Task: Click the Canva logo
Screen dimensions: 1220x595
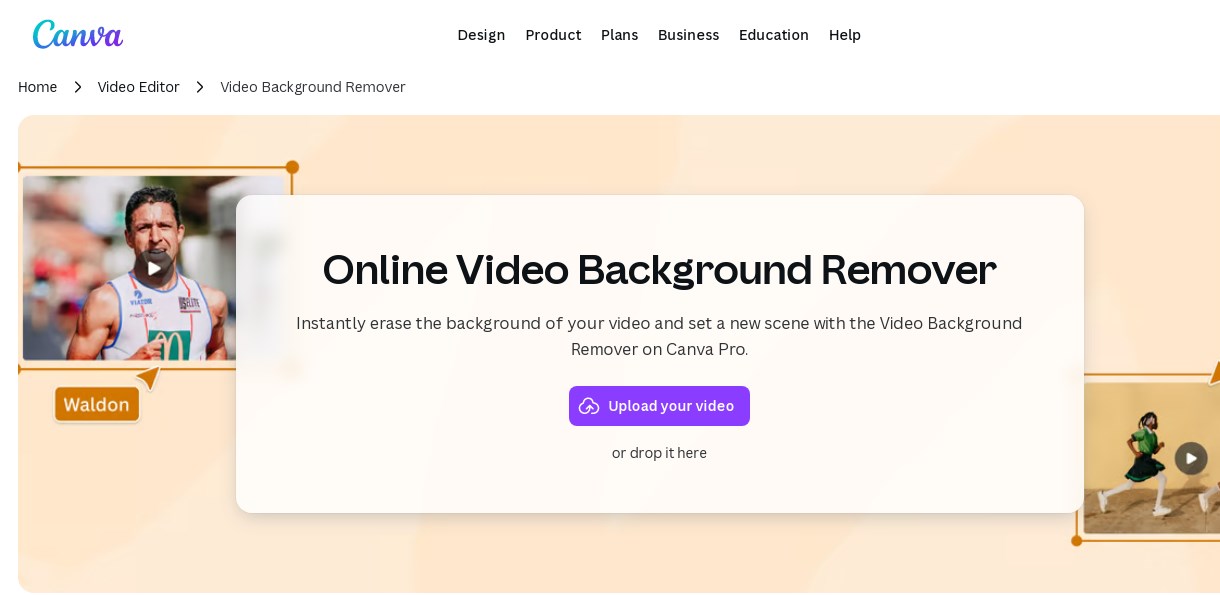Action: pos(78,35)
